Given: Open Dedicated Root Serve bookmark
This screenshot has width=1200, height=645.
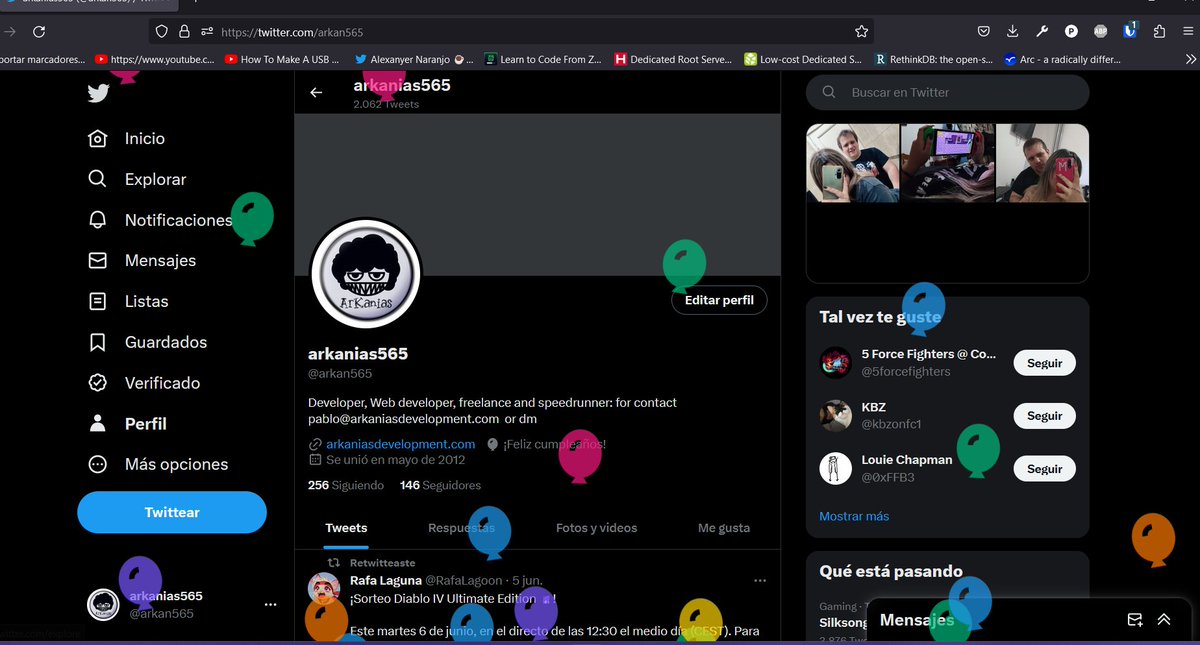Looking at the screenshot, I should point(673,59).
